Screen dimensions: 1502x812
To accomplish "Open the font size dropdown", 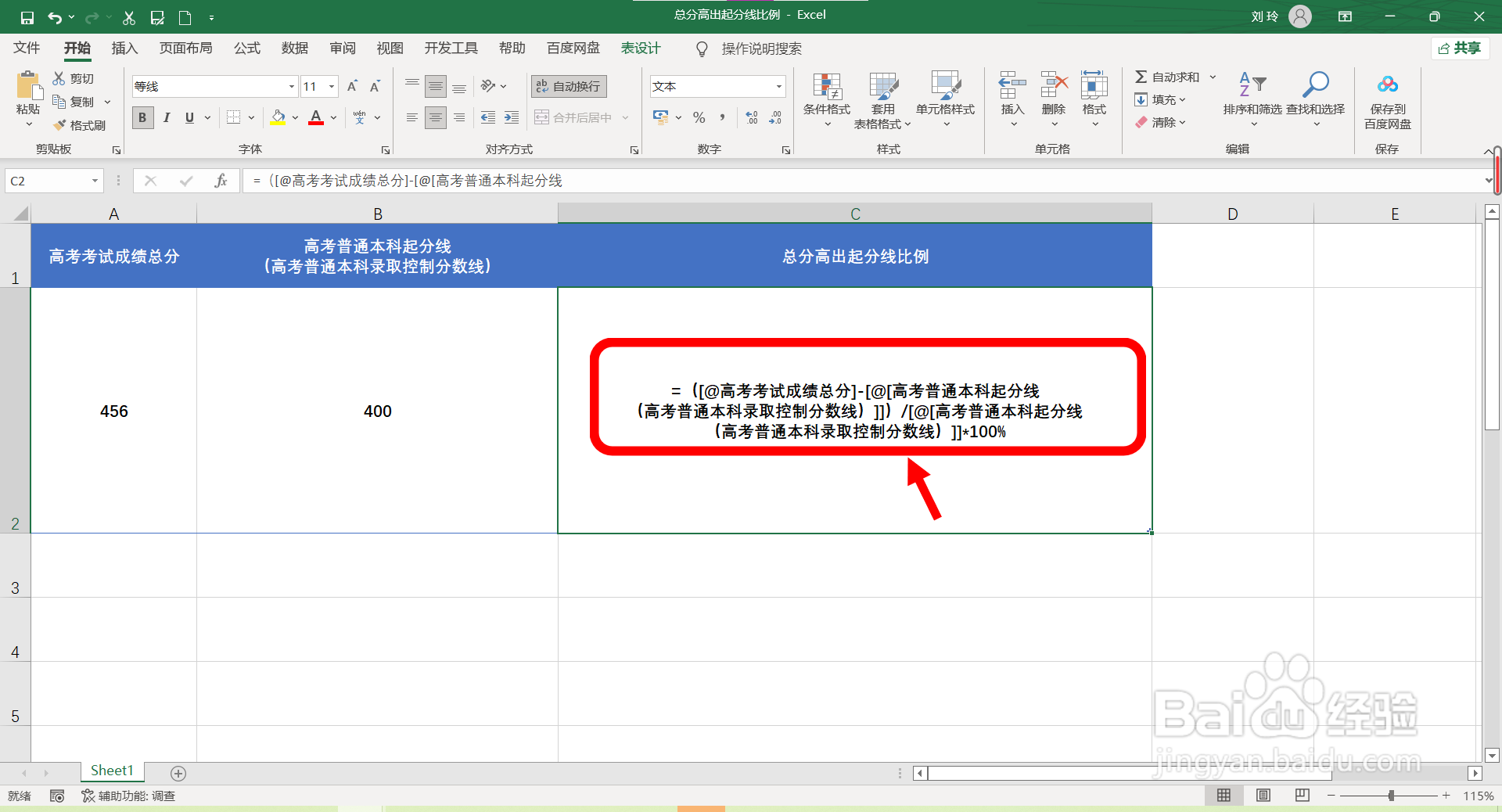I will click(x=332, y=86).
